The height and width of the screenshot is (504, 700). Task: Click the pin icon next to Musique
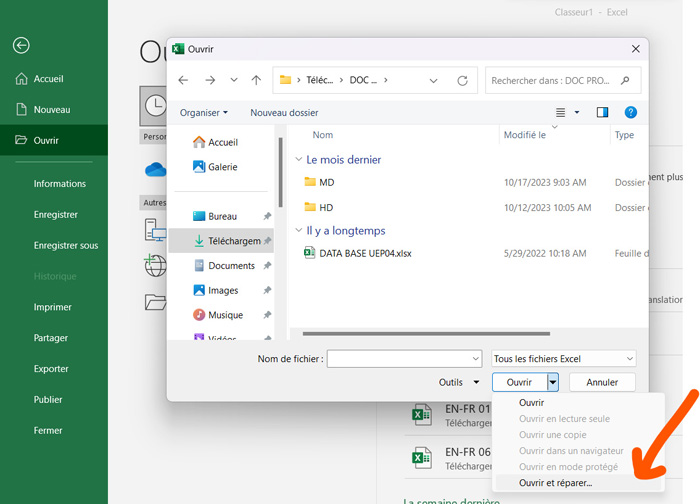267,315
